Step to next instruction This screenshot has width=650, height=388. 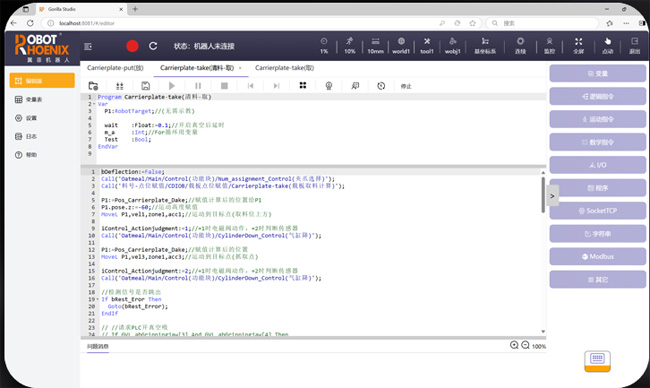(x=276, y=86)
